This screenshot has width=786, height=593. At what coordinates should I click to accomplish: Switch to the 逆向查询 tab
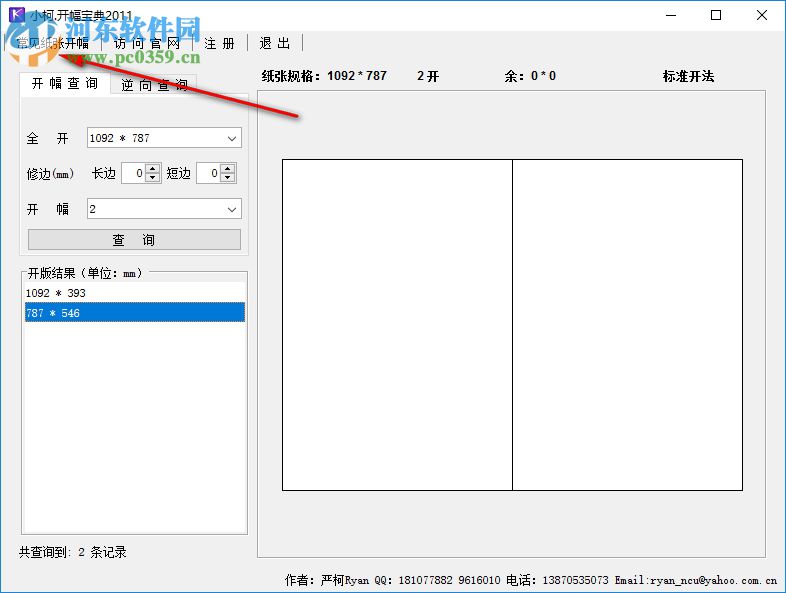pyautogui.click(x=154, y=85)
